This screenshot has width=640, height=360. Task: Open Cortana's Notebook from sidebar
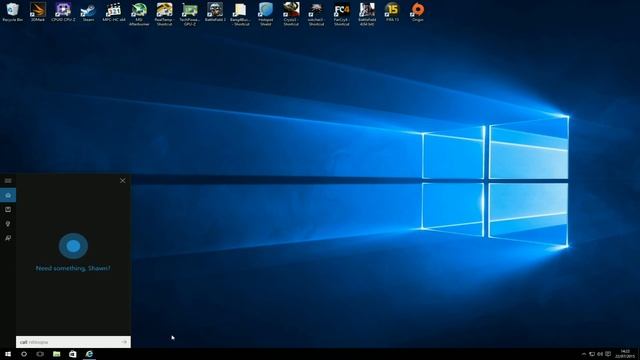coord(8,209)
